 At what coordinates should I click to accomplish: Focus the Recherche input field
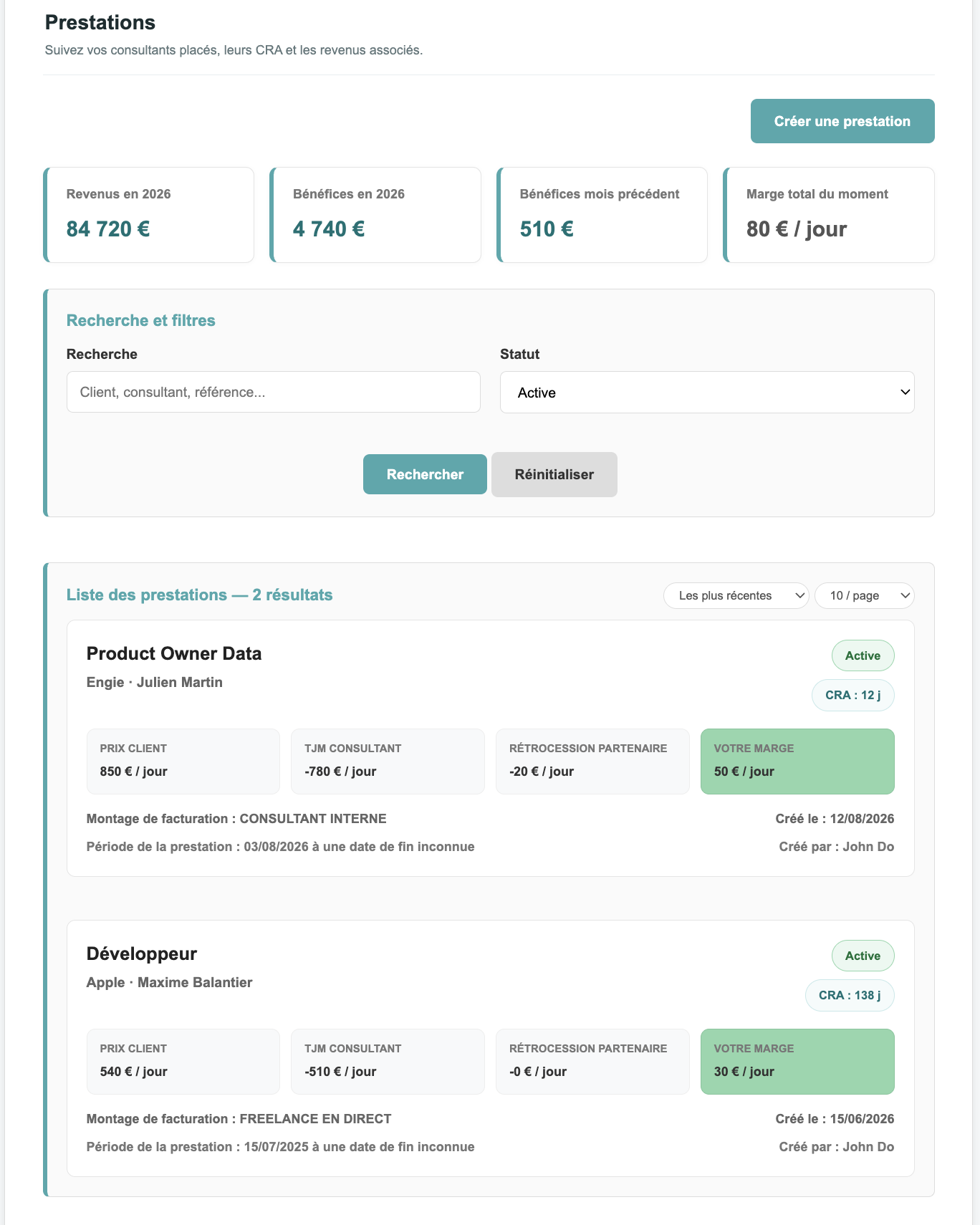click(x=274, y=392)
